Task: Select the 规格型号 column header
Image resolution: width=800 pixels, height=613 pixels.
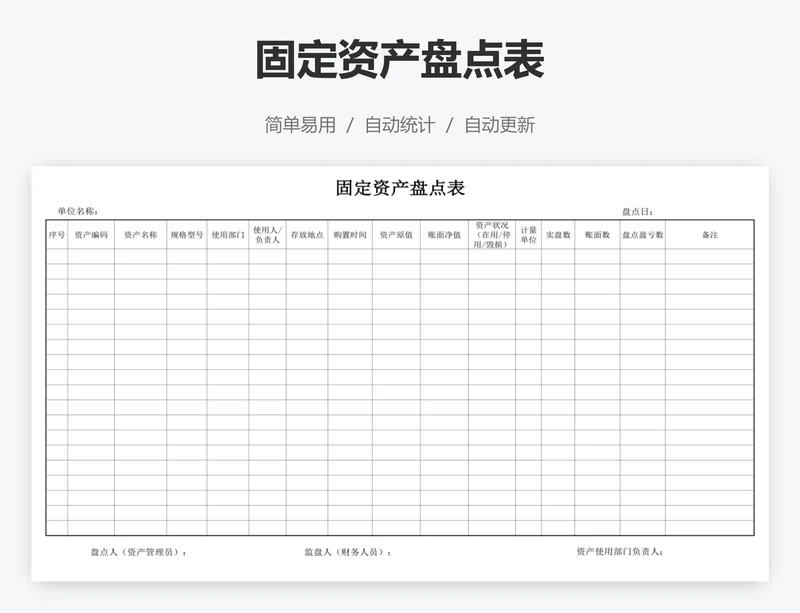Action: pos(187,235)
